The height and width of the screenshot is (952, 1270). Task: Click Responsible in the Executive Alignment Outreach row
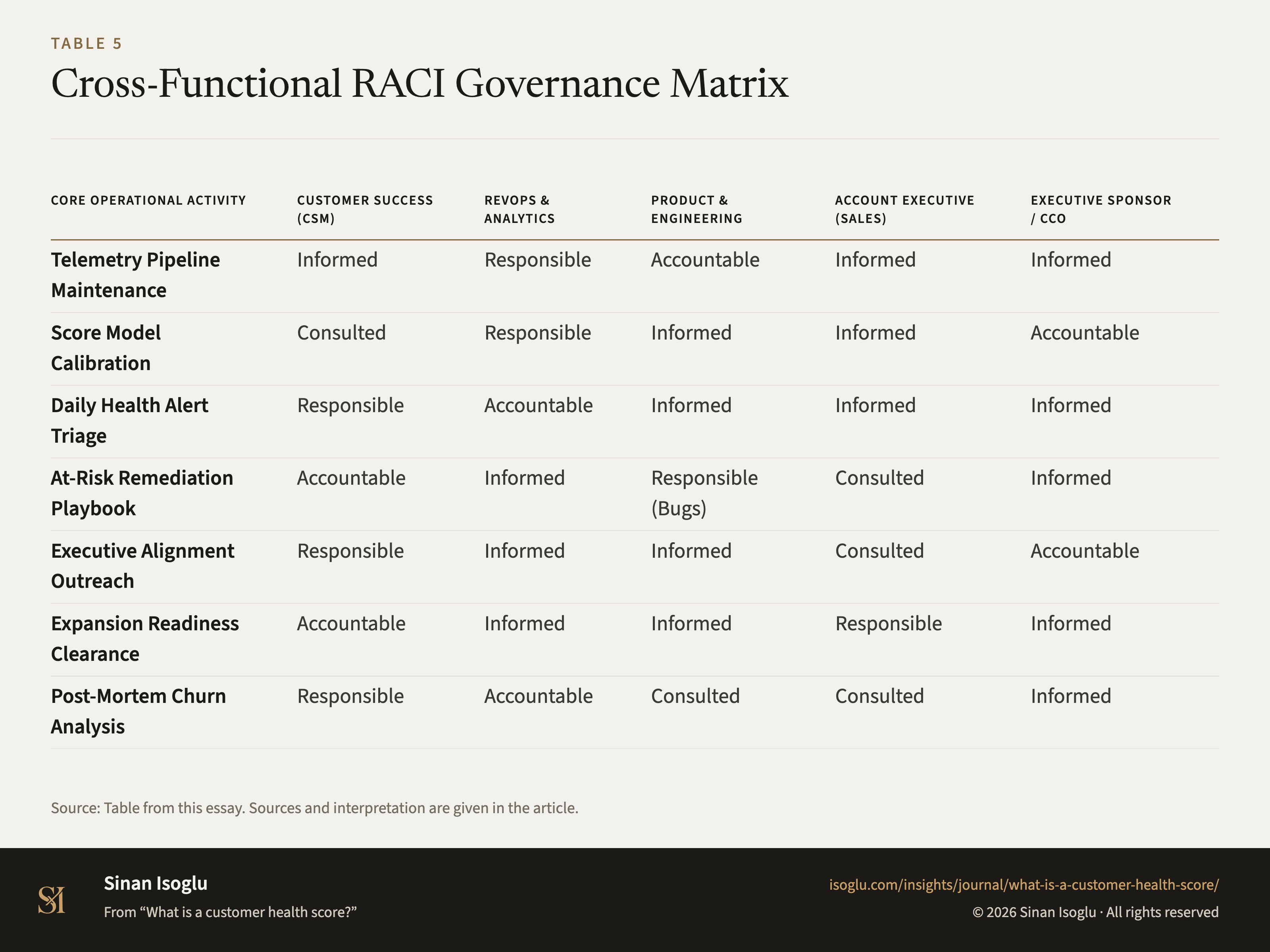coord(350,551)
